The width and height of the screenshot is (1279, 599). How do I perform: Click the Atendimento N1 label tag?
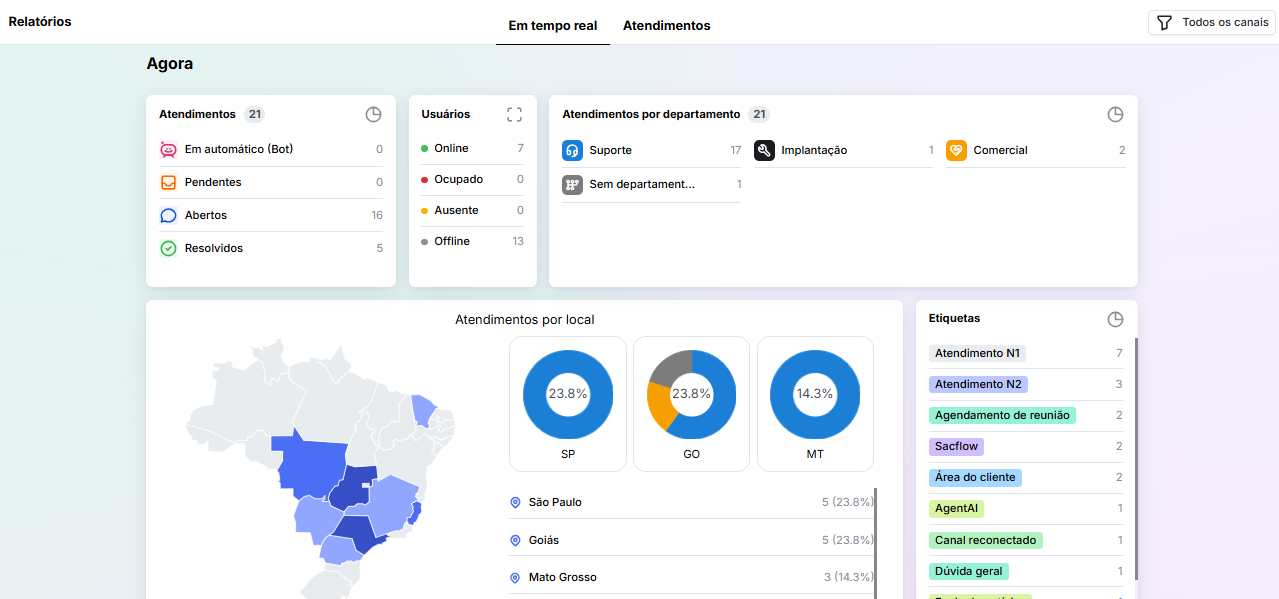pos(977,353)
